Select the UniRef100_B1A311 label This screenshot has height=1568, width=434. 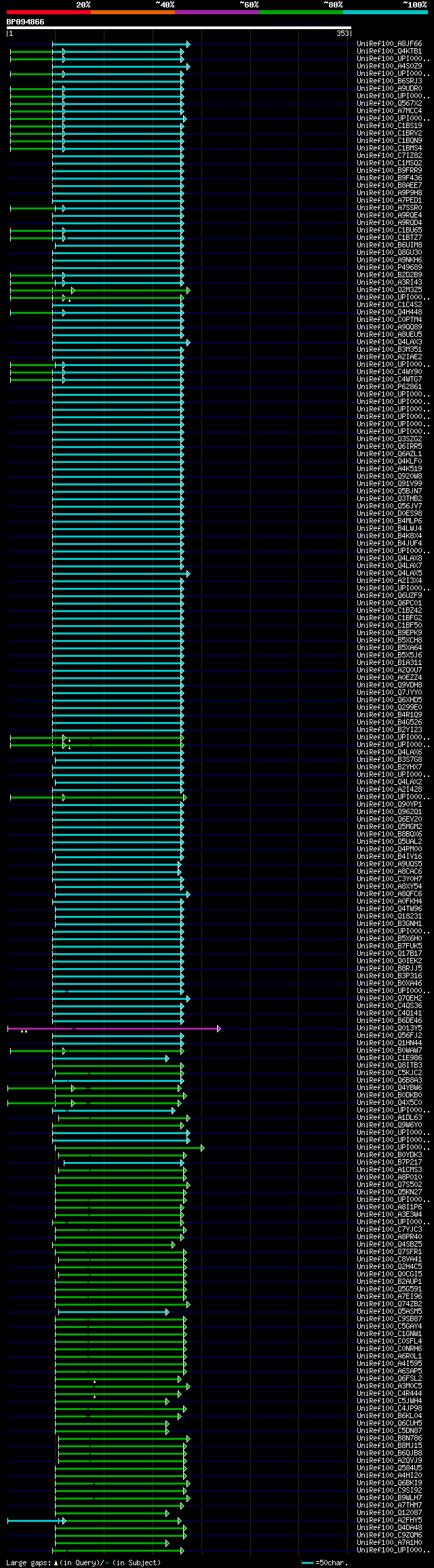[389, 663]
